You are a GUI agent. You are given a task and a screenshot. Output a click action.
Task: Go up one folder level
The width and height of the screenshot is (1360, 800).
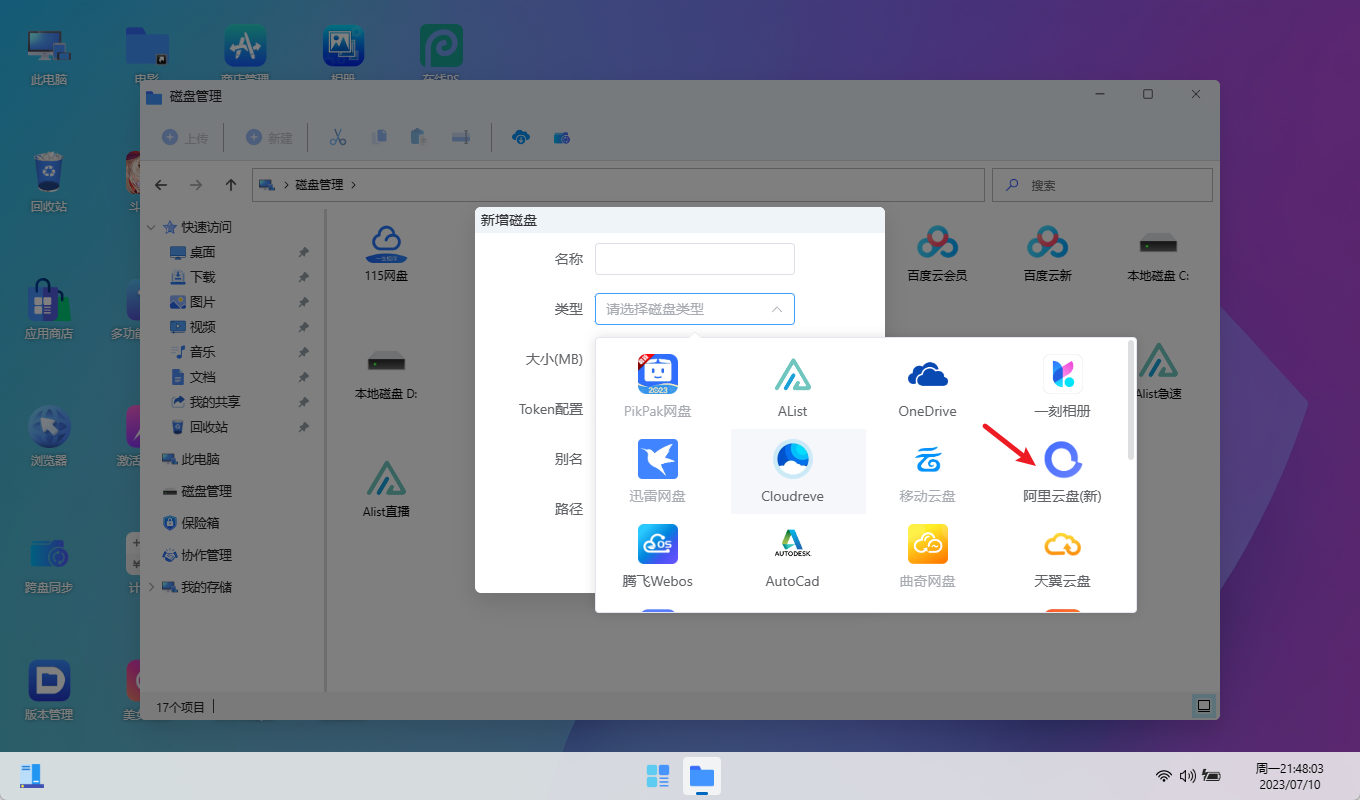point(231,185)
